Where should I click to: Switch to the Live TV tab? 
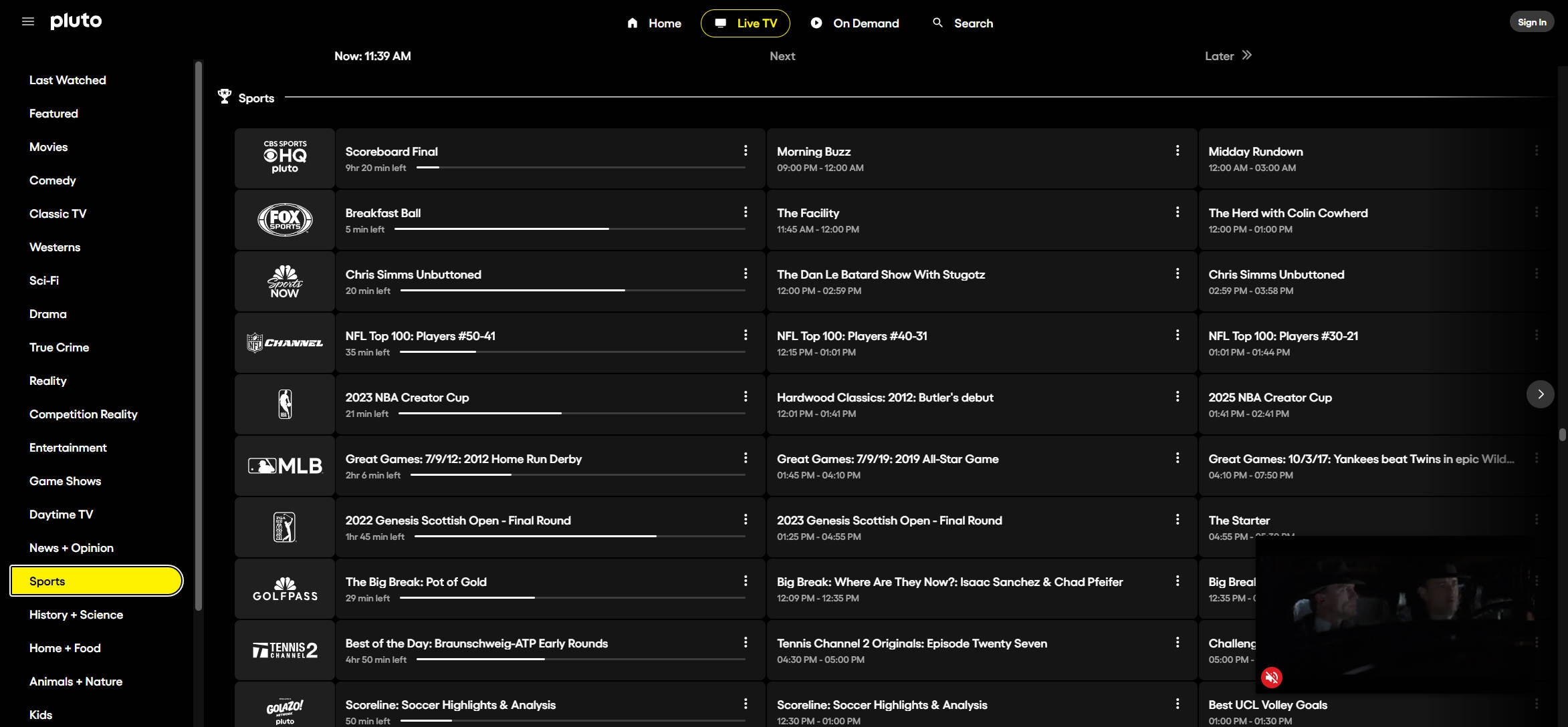[x=746, y=23]
